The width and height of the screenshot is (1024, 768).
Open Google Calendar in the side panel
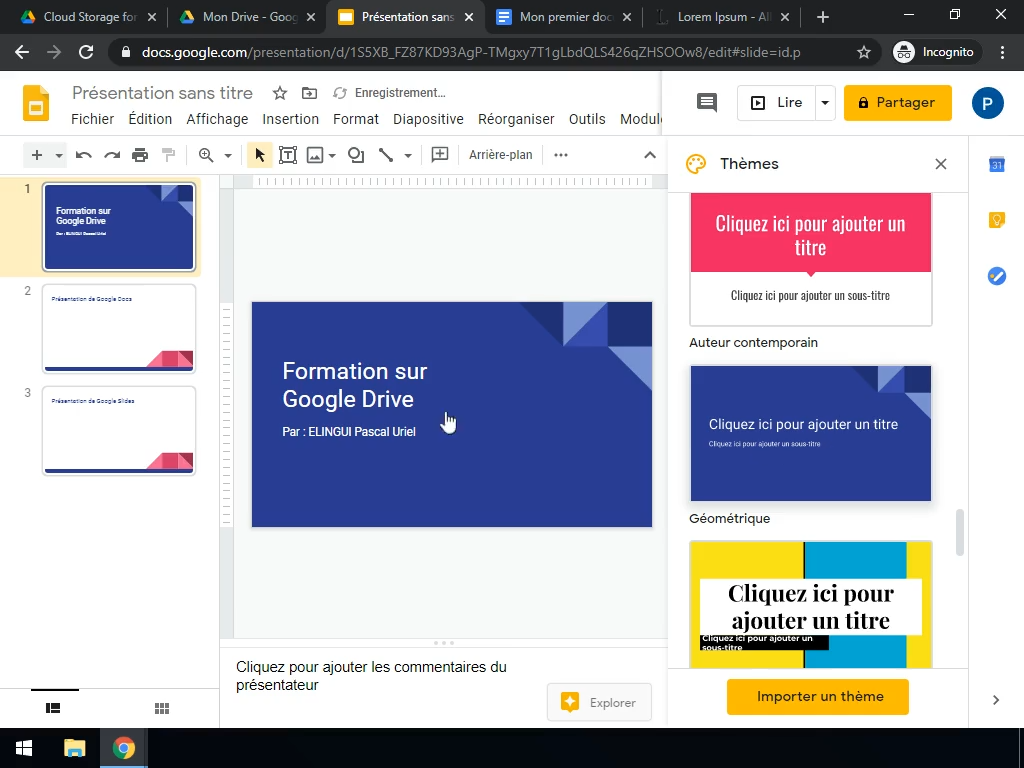997,165
